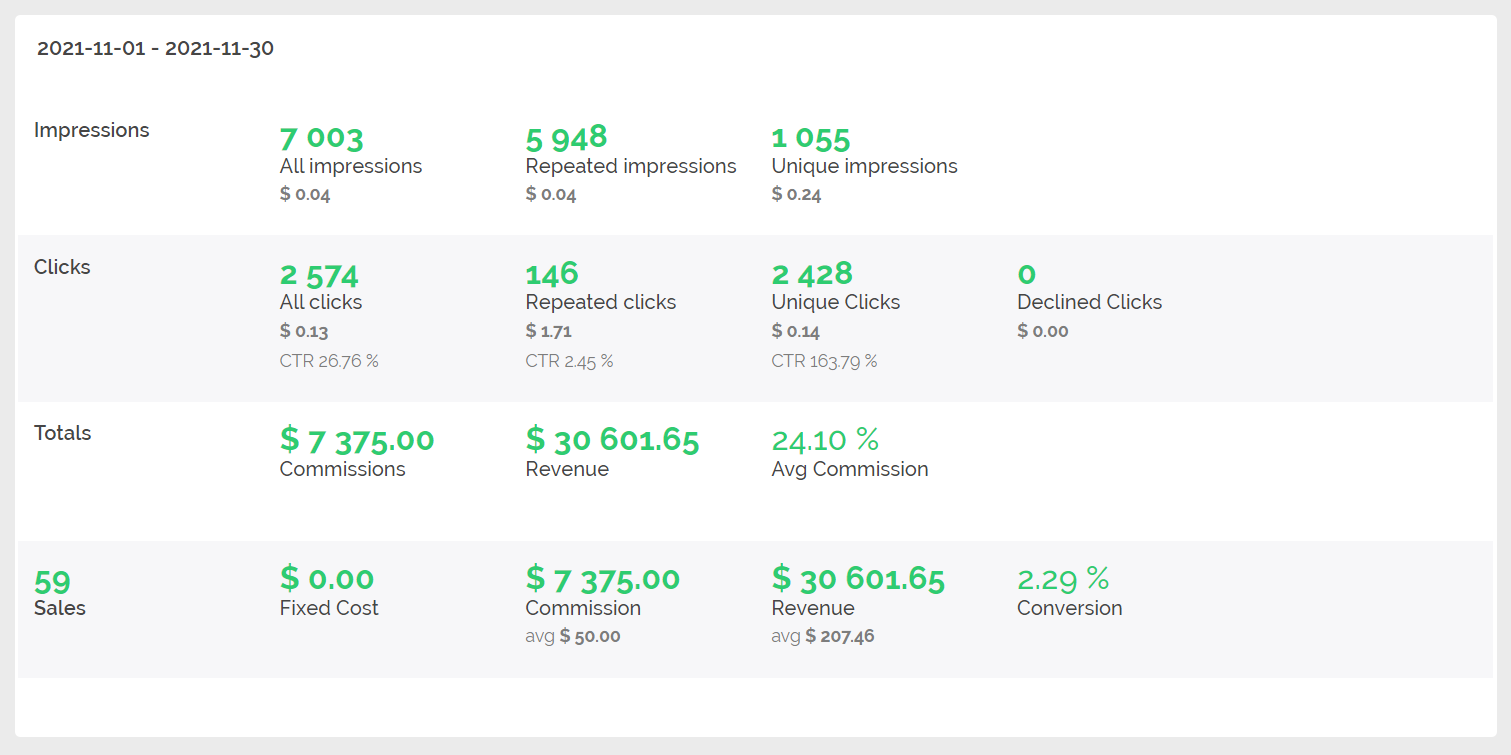Select the Clicks row label
Screen dimensions: 1511x755
(62, 267)
